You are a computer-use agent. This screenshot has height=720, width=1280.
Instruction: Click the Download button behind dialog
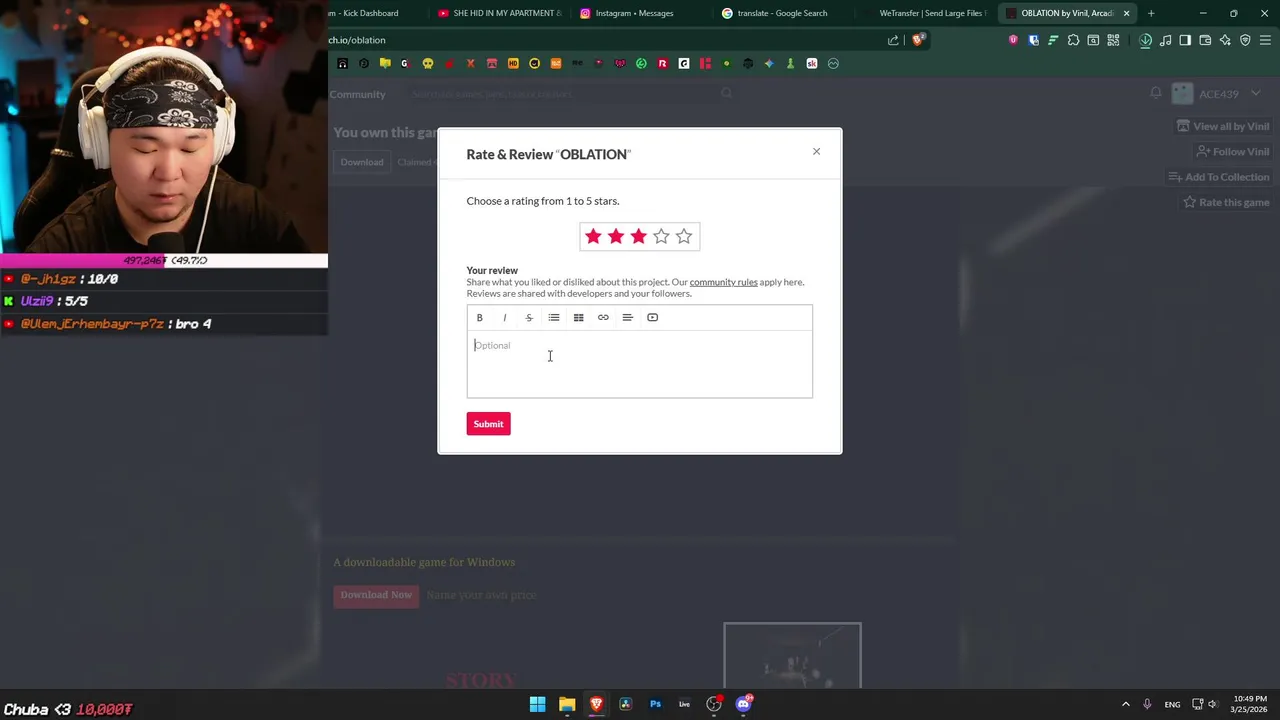tap(362, 162)
